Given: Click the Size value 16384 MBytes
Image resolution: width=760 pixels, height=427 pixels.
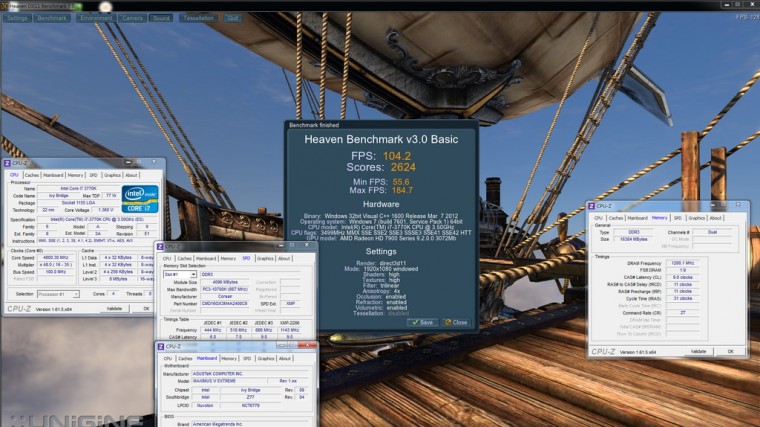Looking at the screenshot, I should click(x=633, y=239).
